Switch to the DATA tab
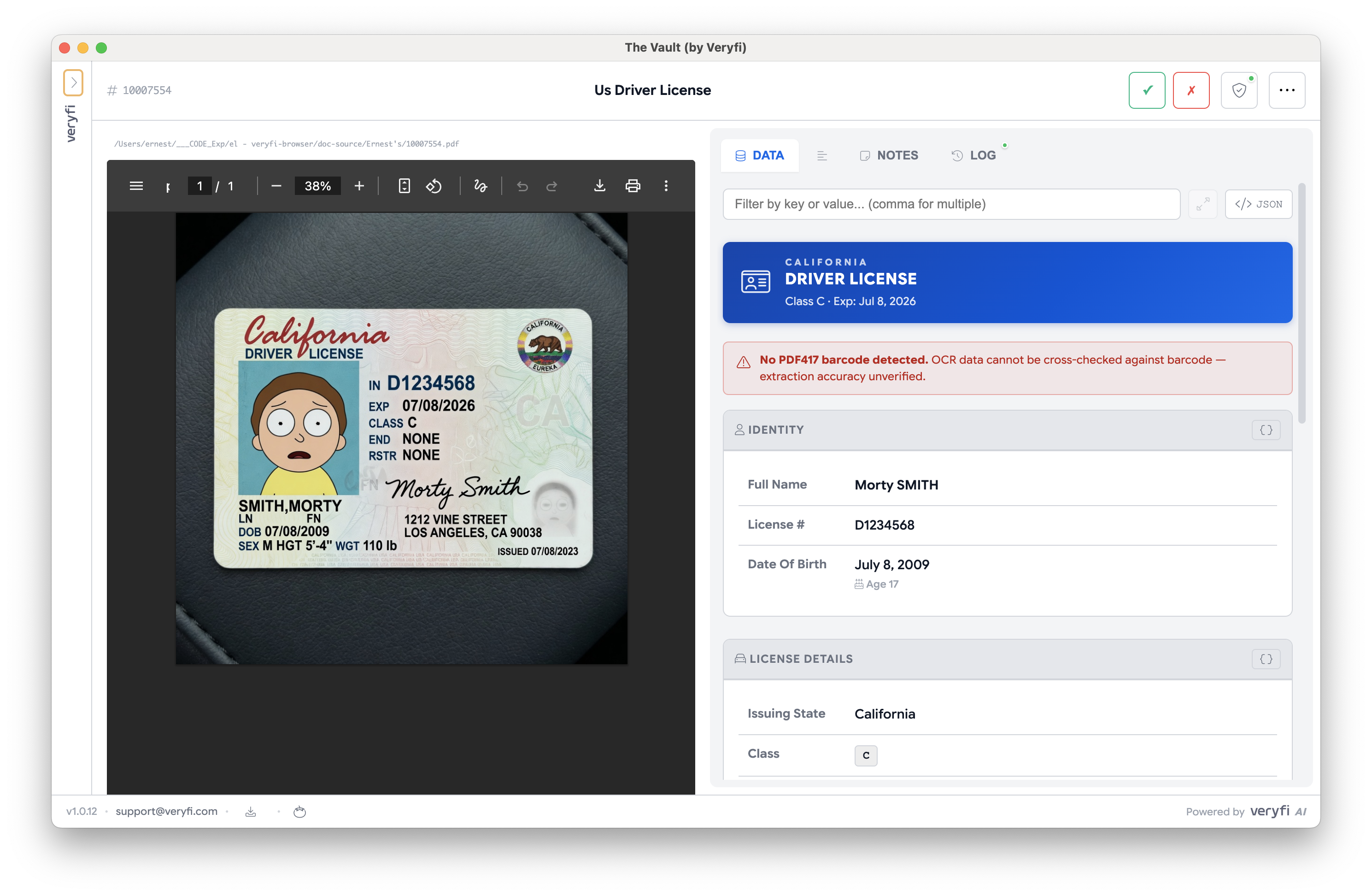 point(759,155)
